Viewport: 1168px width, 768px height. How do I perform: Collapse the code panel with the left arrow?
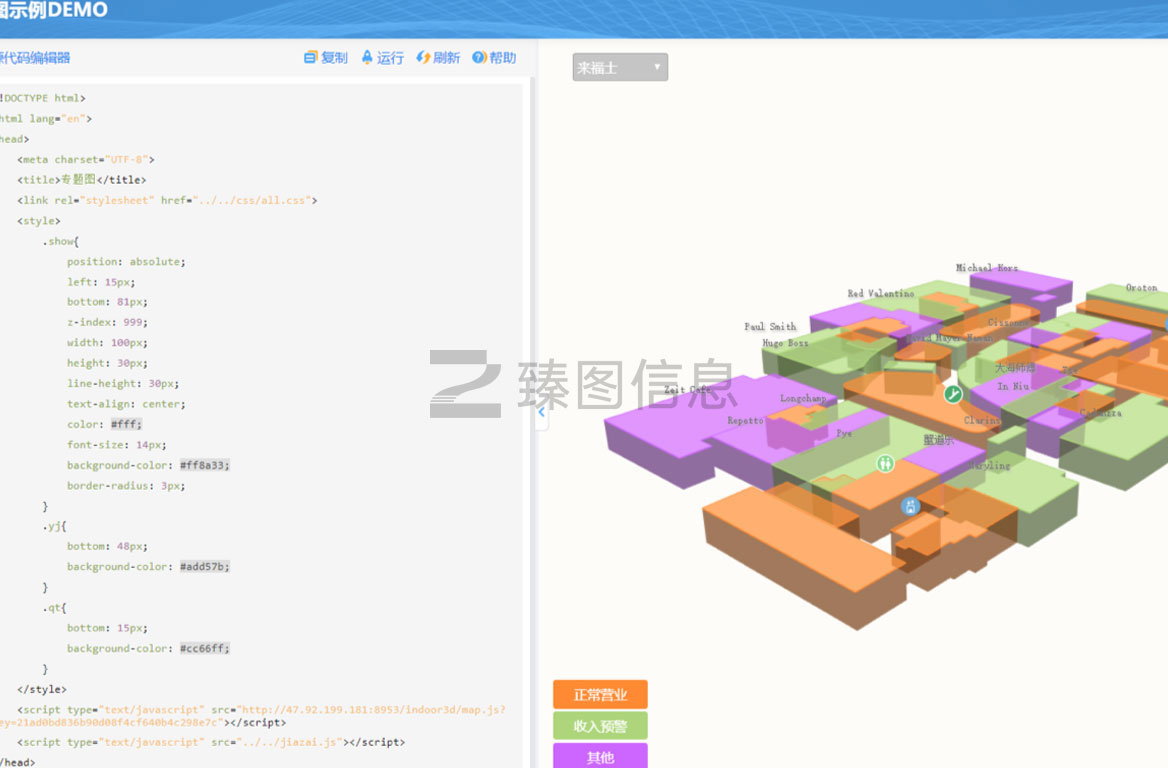(x=541, y=411)
